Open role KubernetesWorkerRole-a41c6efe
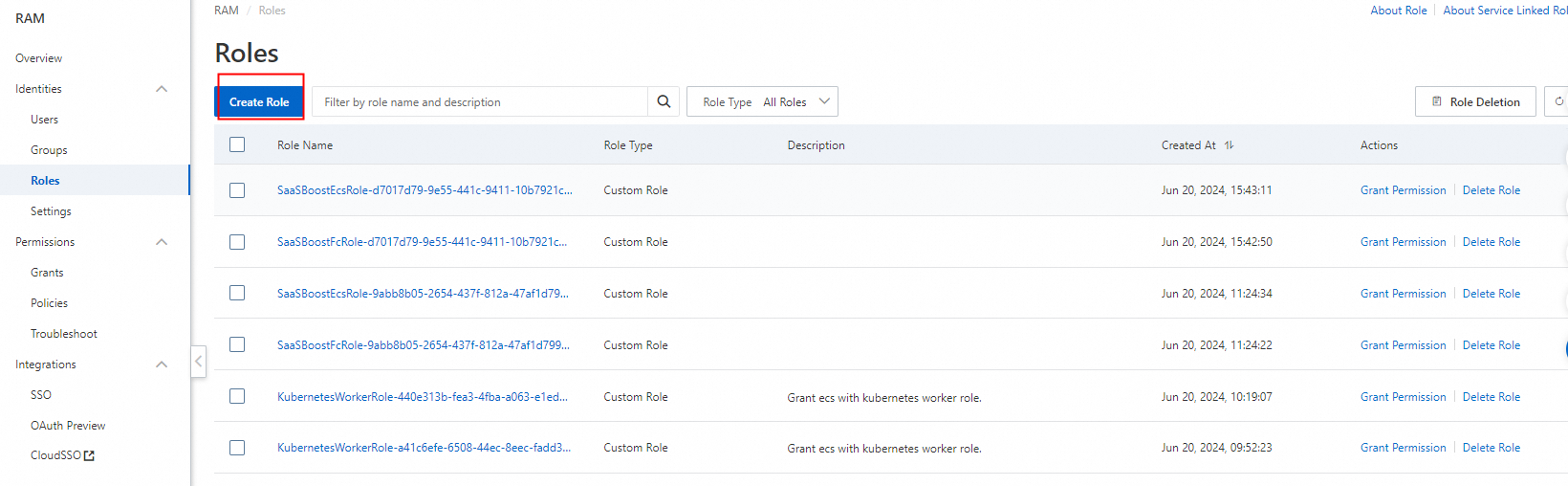The image size is (1568, 486). coord(424,448)
